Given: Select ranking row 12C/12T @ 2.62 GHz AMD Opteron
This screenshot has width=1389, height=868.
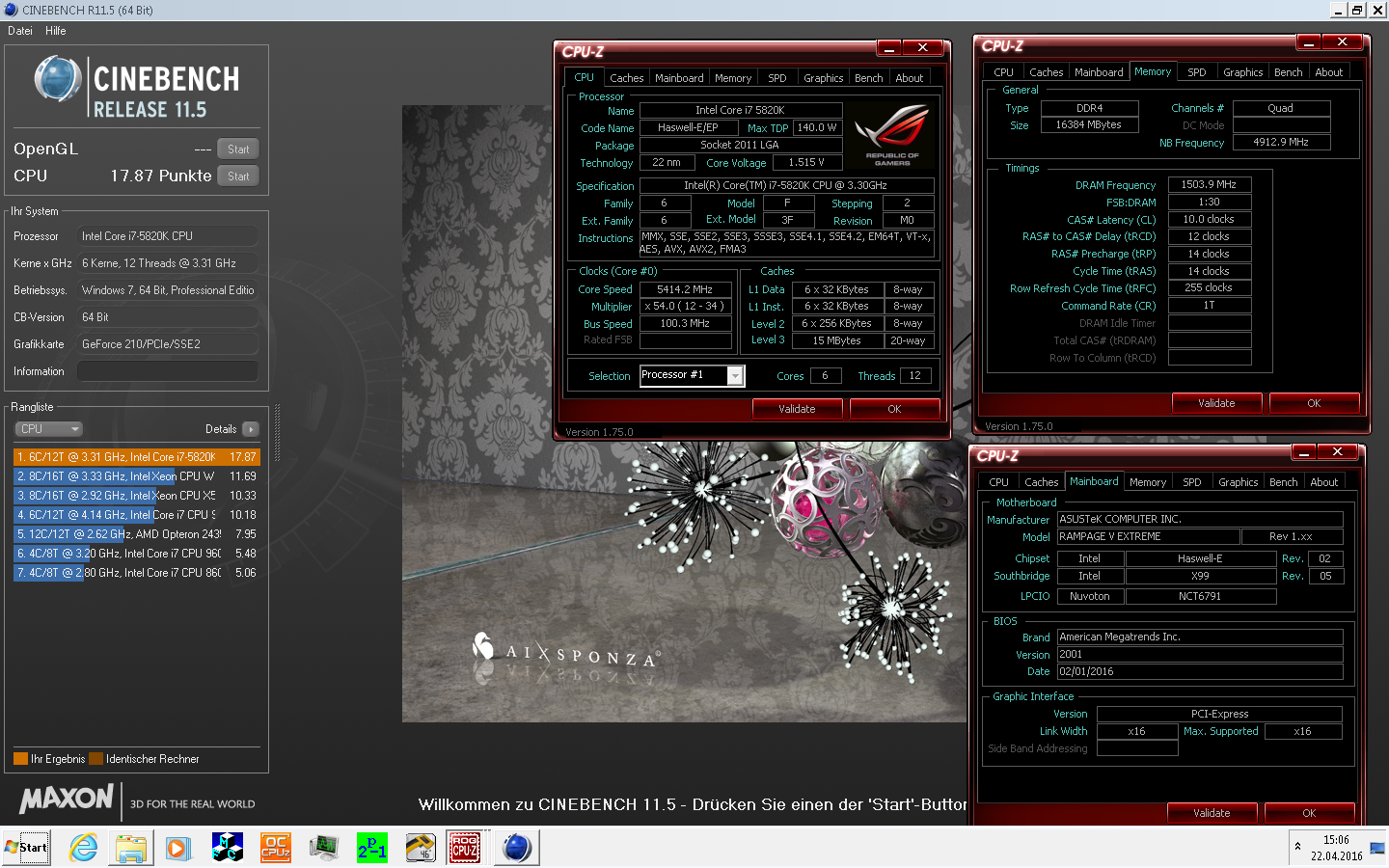Looking at the screenshot, I should coord(136,534).
